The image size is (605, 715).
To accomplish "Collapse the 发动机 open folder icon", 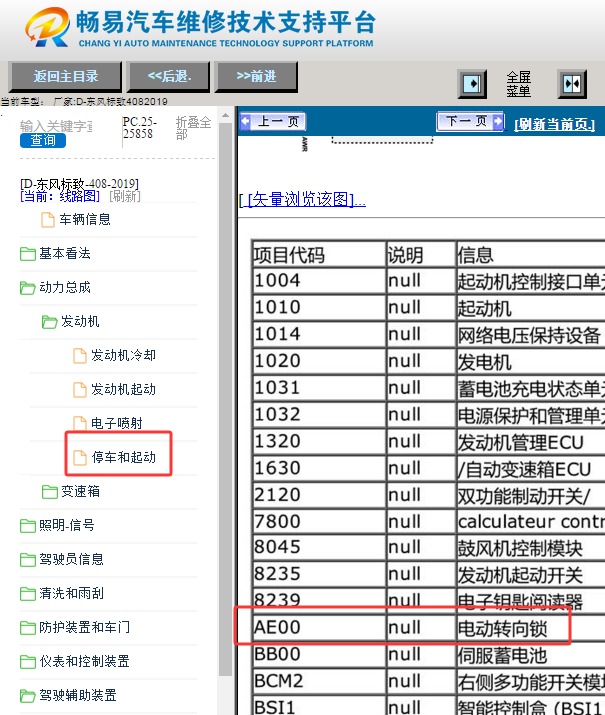I will 49,321.
